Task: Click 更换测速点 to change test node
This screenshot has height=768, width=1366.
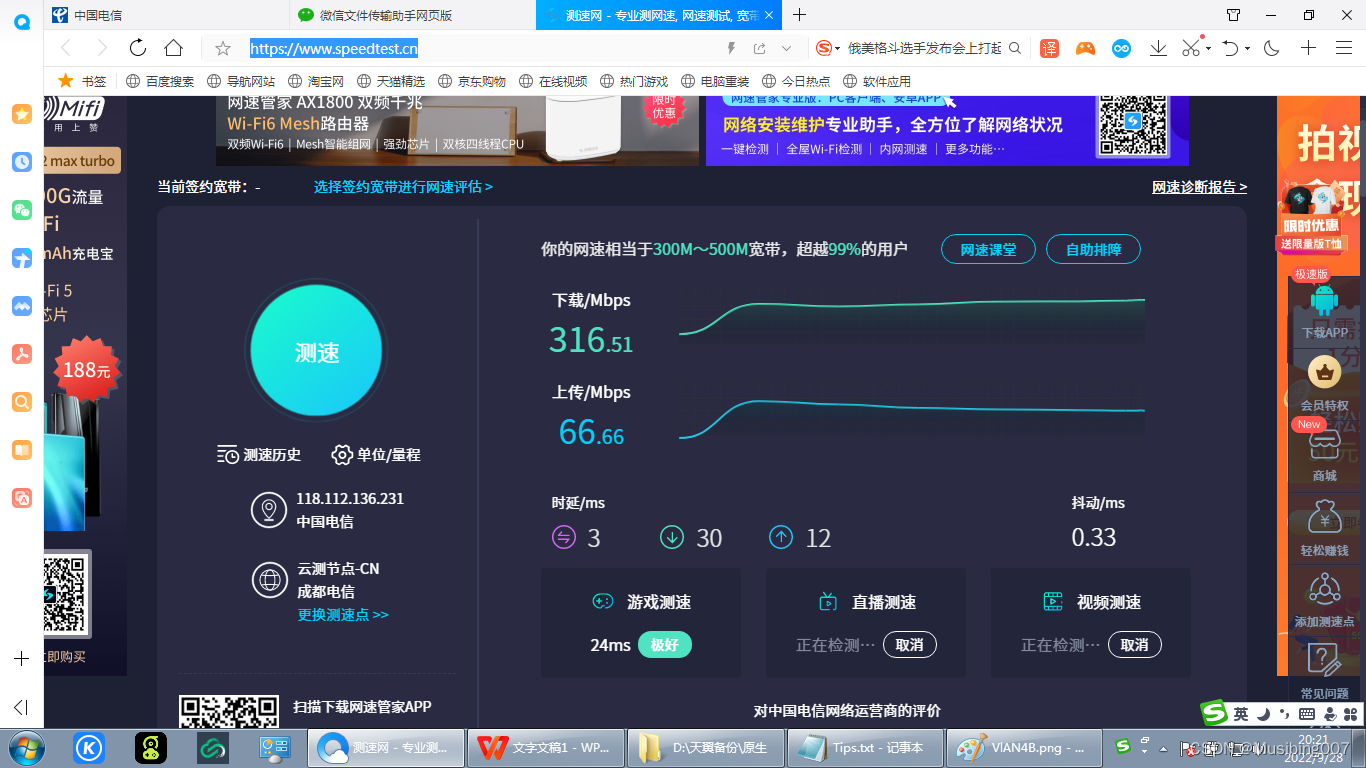Action: [x=342, y=615]
